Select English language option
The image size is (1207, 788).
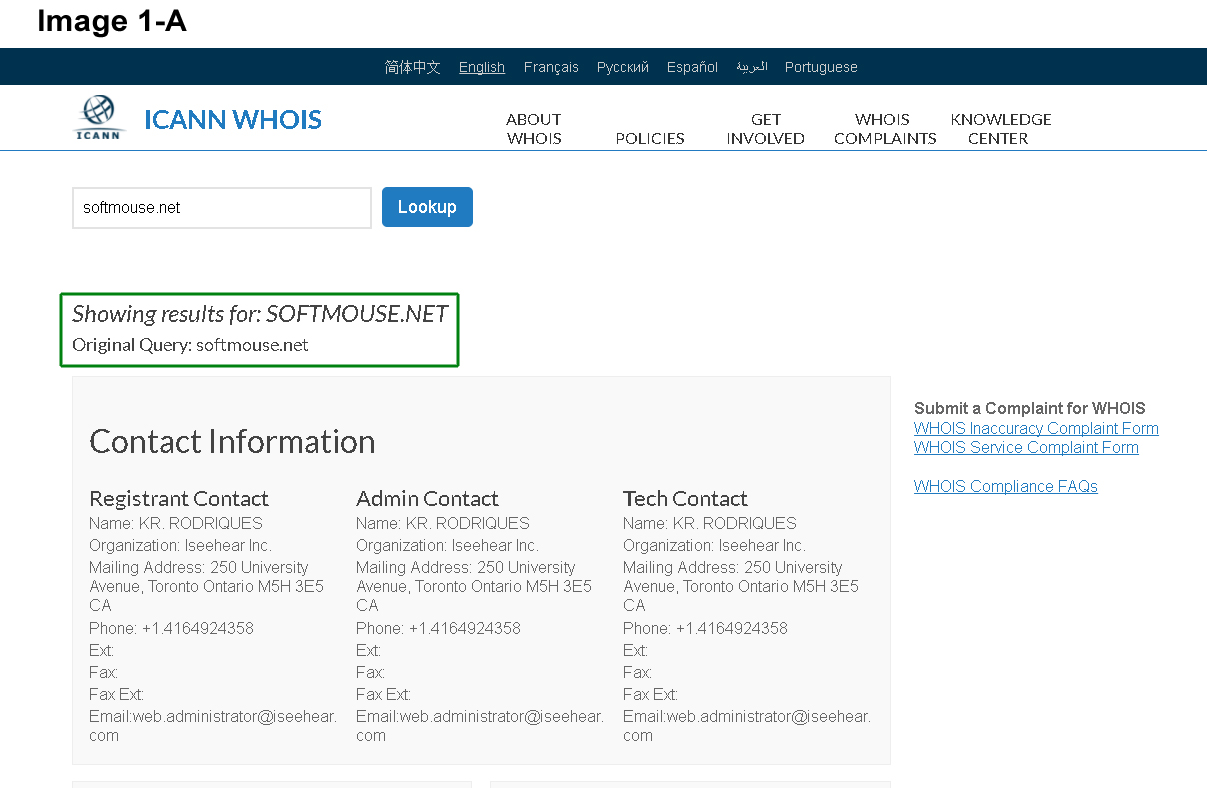[481, 67]
